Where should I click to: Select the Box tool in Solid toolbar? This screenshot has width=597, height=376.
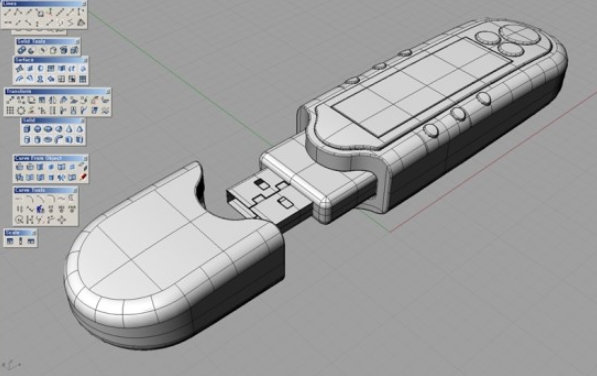27,129
